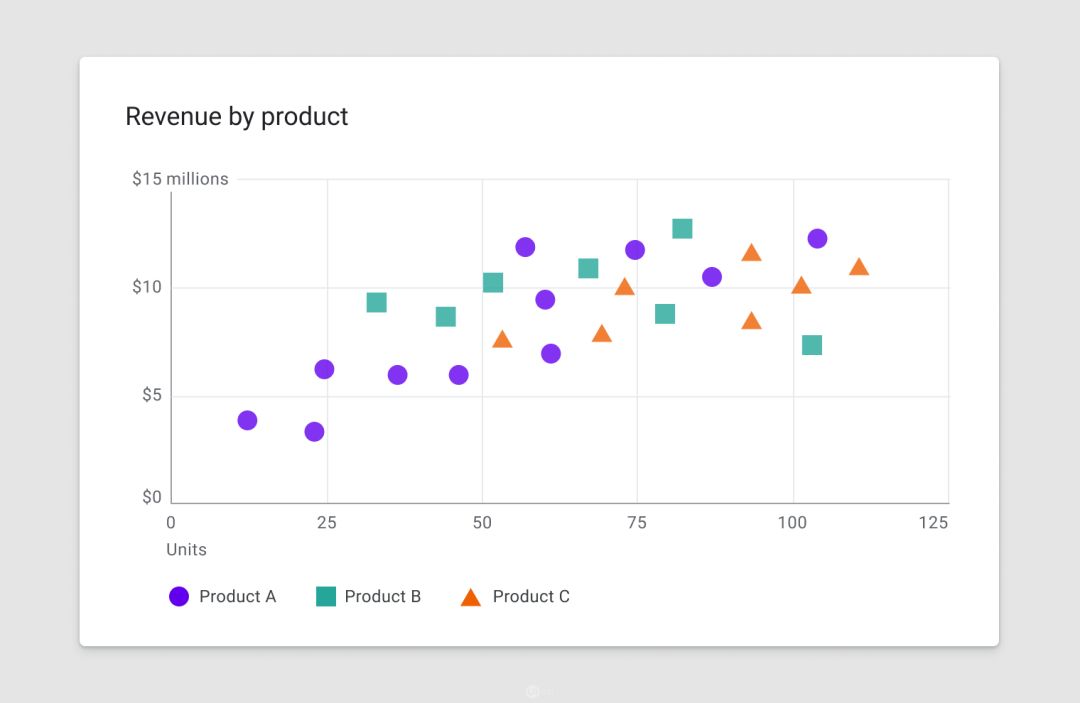
Task: Click the Units axis label
Action: [186, 550]
